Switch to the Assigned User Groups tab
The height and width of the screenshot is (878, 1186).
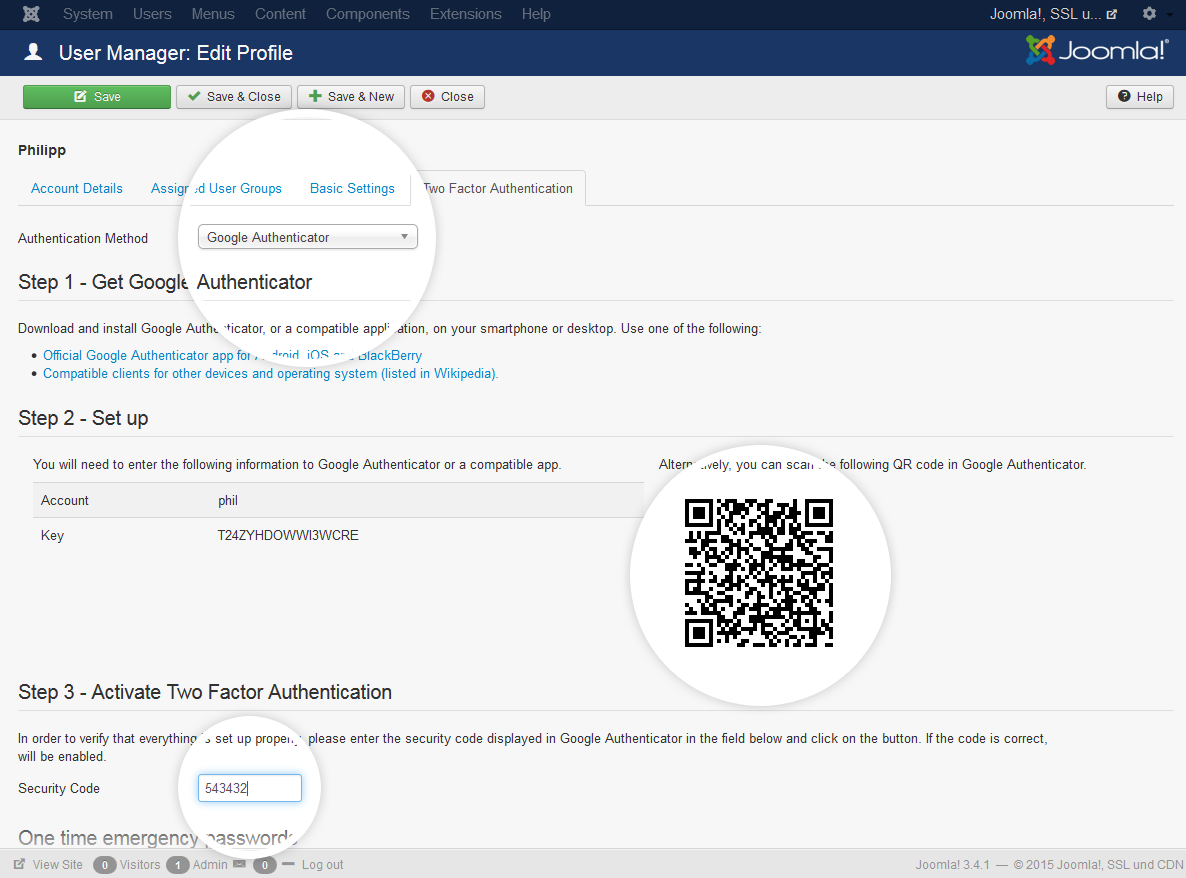[x=216, y=188]
